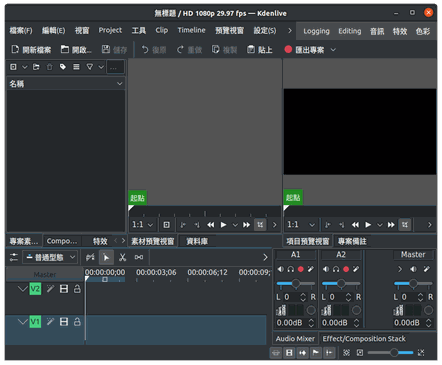Open timeline track settings sliders icon
The width and height of the screenshot is (442, 365).
[14, 257]
